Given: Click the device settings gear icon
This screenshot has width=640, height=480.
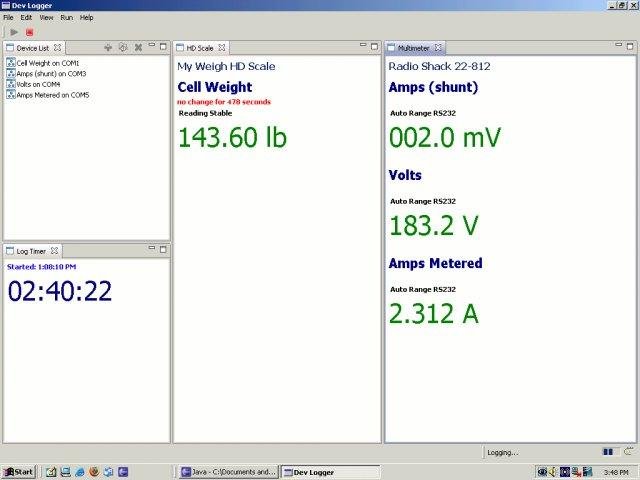Looking at the screenshot, I should tap(123, 48).
